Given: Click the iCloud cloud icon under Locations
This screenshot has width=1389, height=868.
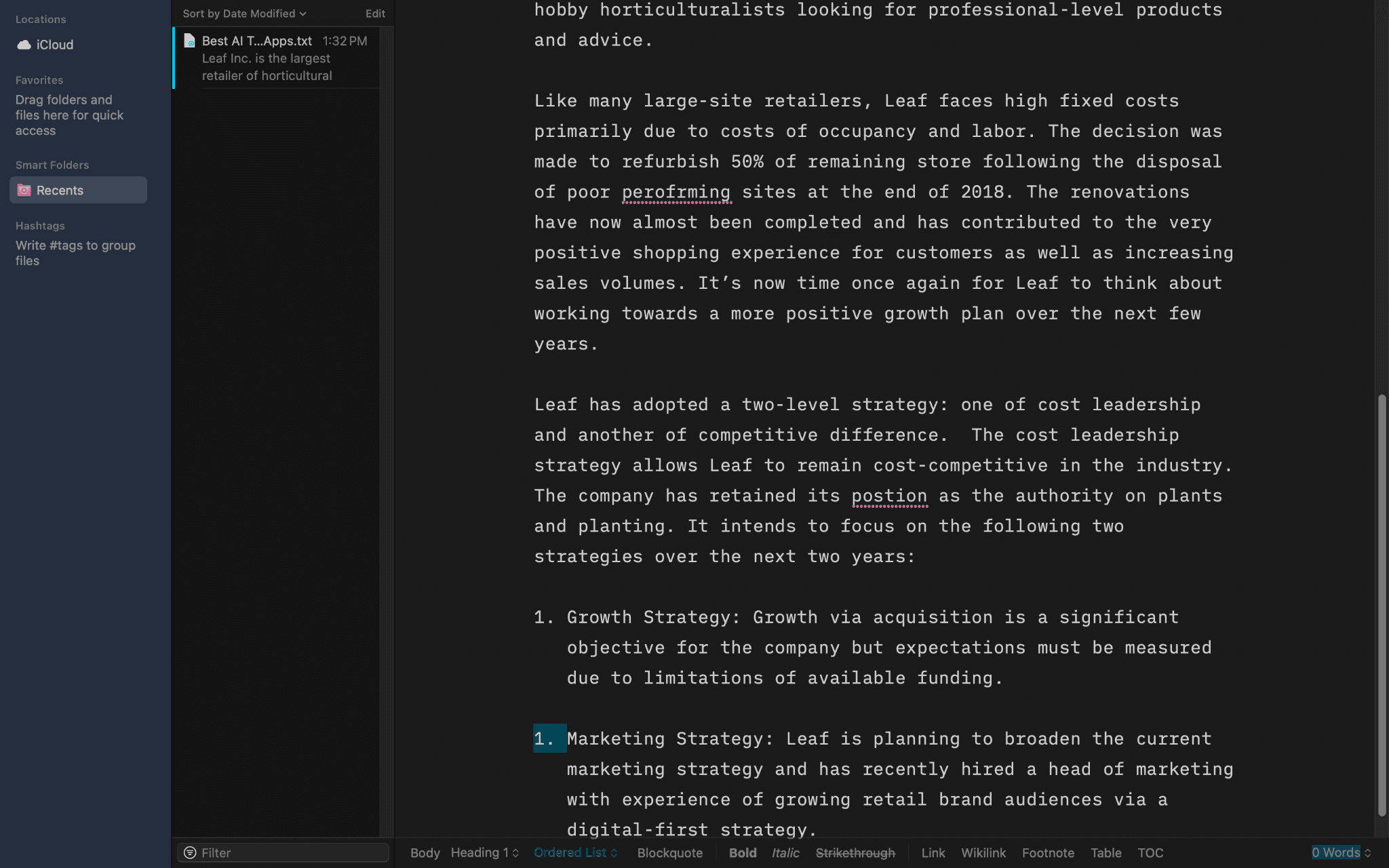Looking at the screenshot, I should [24, 45].
